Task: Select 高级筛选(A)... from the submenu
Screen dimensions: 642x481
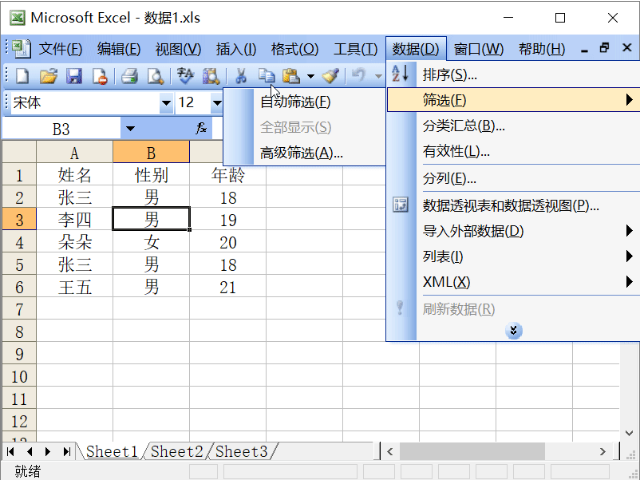Action: click(x=301, y=153)
